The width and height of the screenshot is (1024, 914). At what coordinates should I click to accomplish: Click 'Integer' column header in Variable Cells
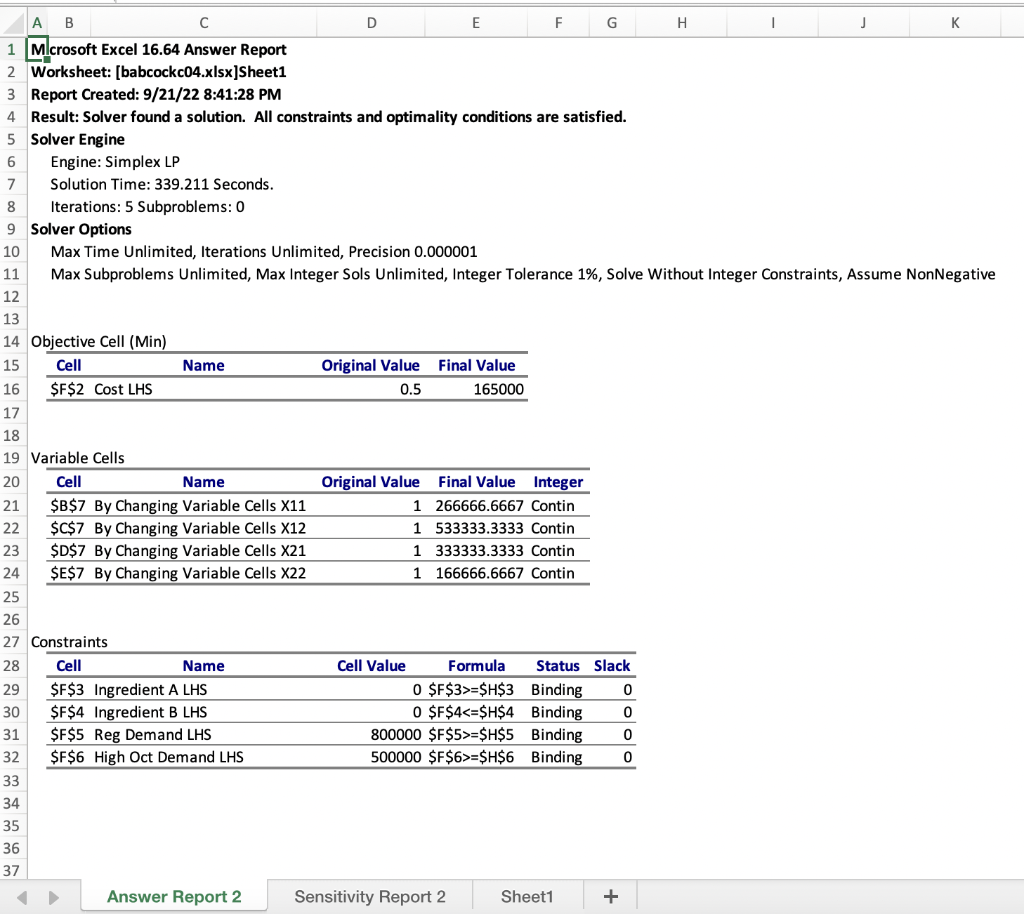click(558, 482)
